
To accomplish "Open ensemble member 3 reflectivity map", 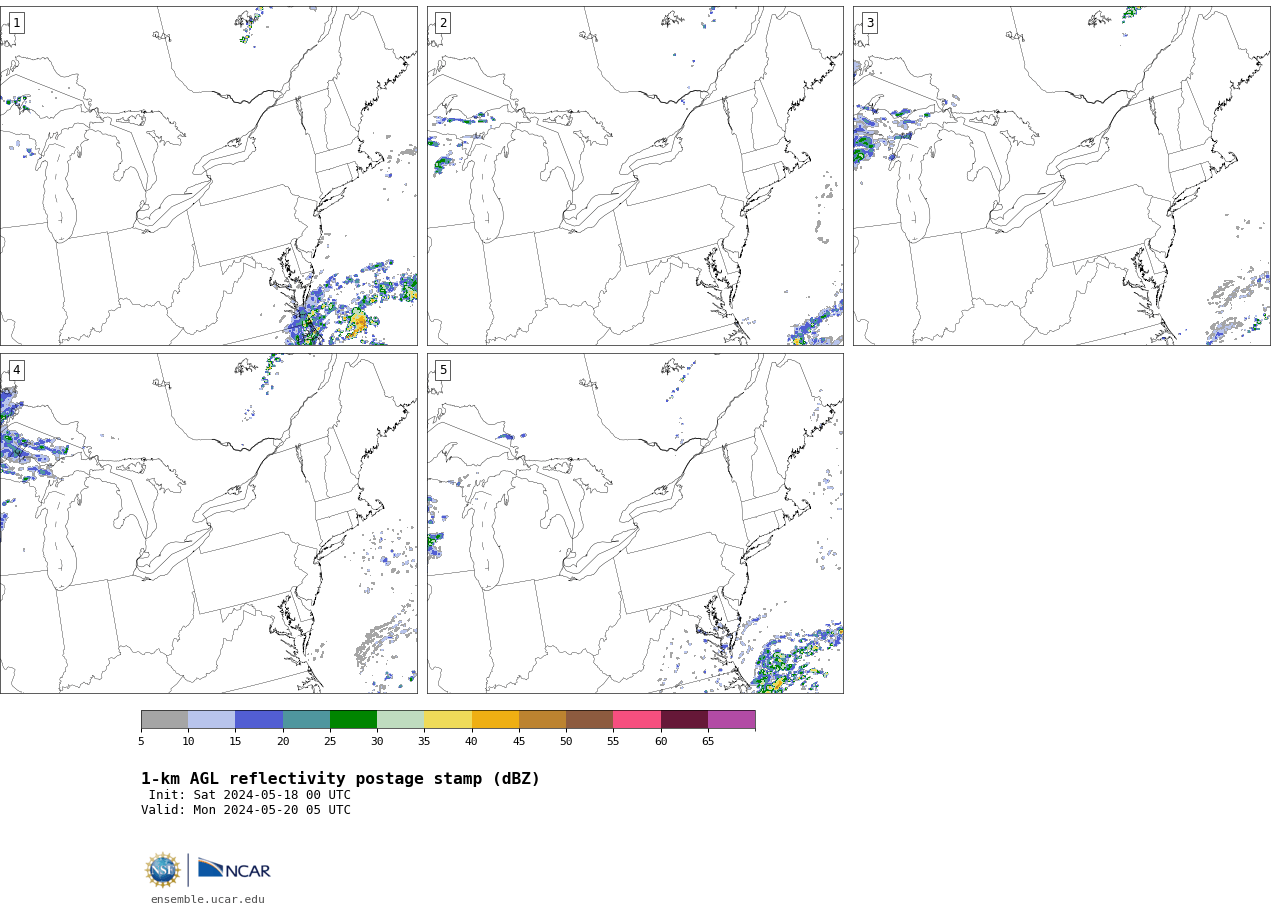I will (x=1061, y=176).
